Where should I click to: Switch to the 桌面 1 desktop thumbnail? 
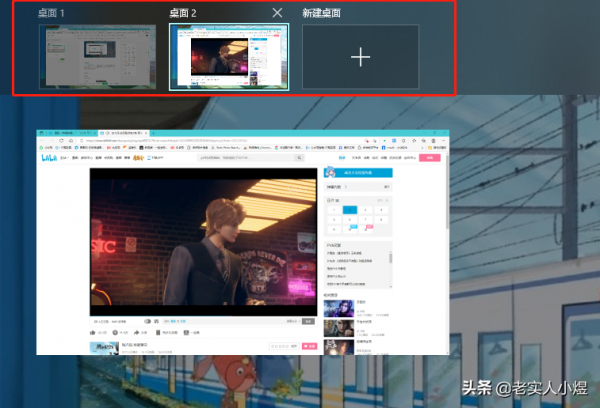pos(97,56)
